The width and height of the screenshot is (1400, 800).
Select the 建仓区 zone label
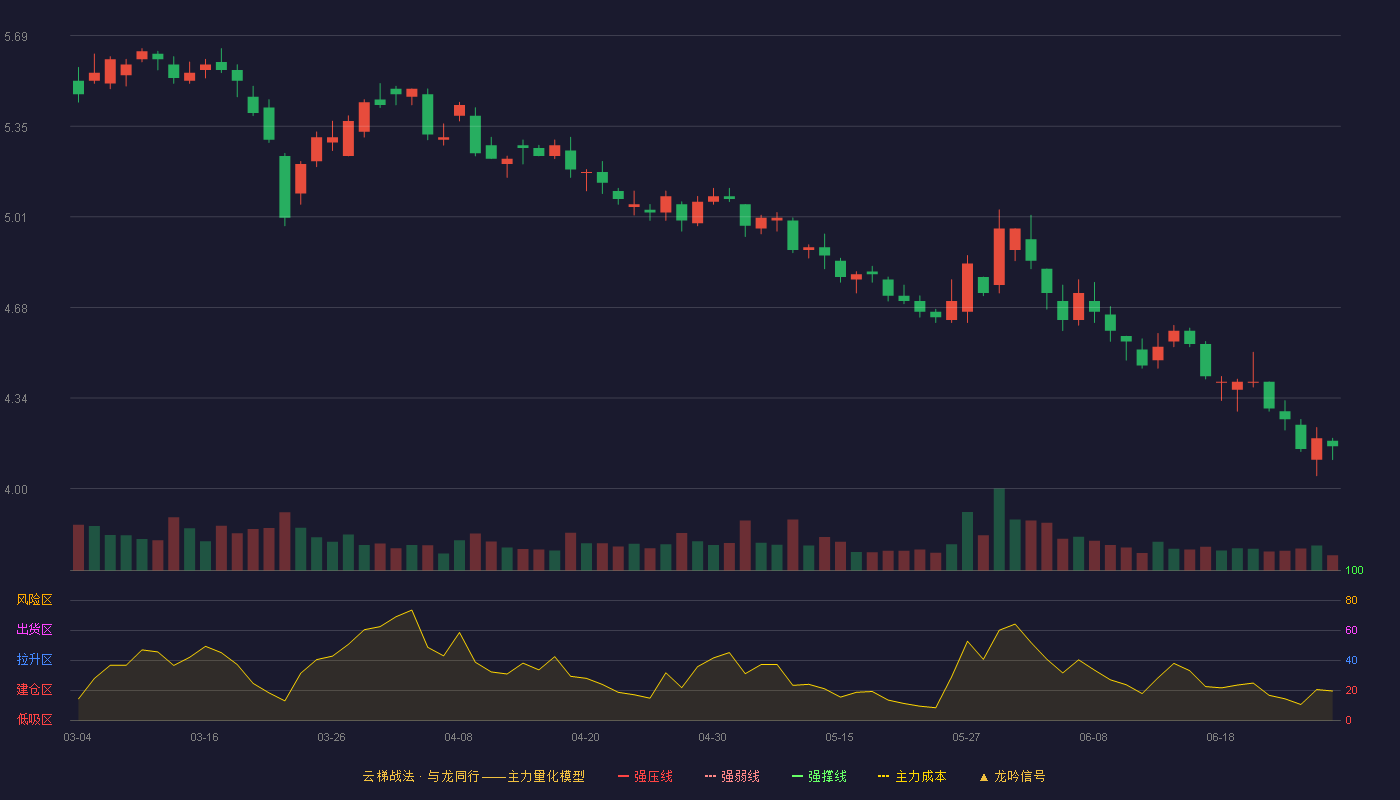[x=34, y=690]
